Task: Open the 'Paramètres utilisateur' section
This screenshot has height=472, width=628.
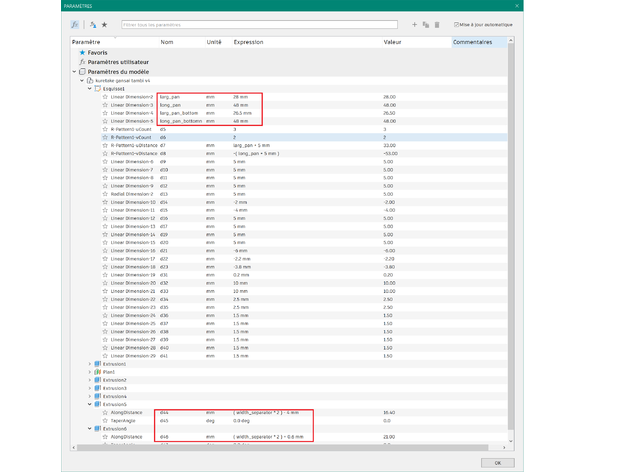Action: [117, 62]
